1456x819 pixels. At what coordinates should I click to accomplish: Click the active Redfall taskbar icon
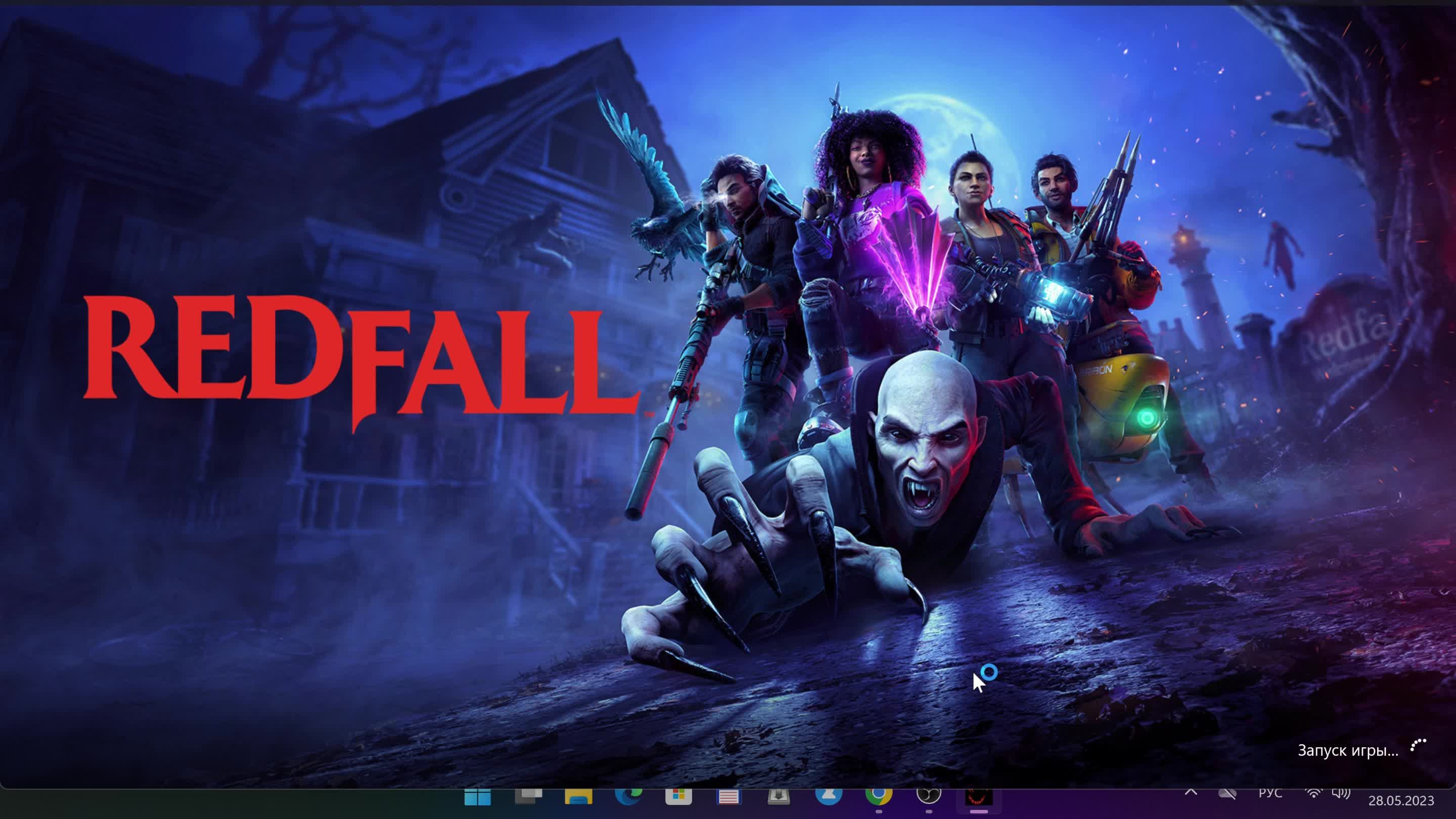[x=979, y=797]
